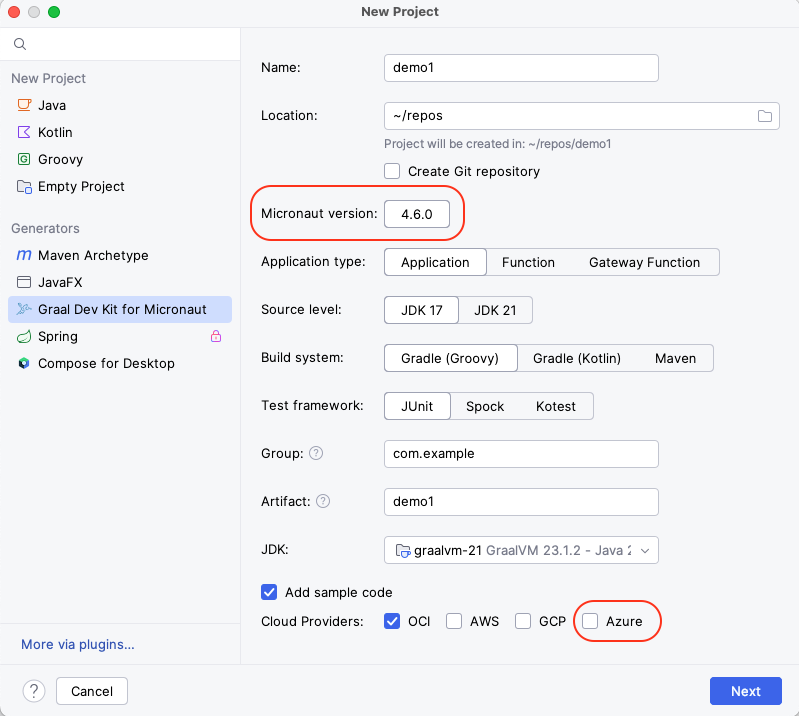The width and height of the screenshot is (799, 716).
Task: Enable Create Git repository checkbox
Action: tap(392, 171)
